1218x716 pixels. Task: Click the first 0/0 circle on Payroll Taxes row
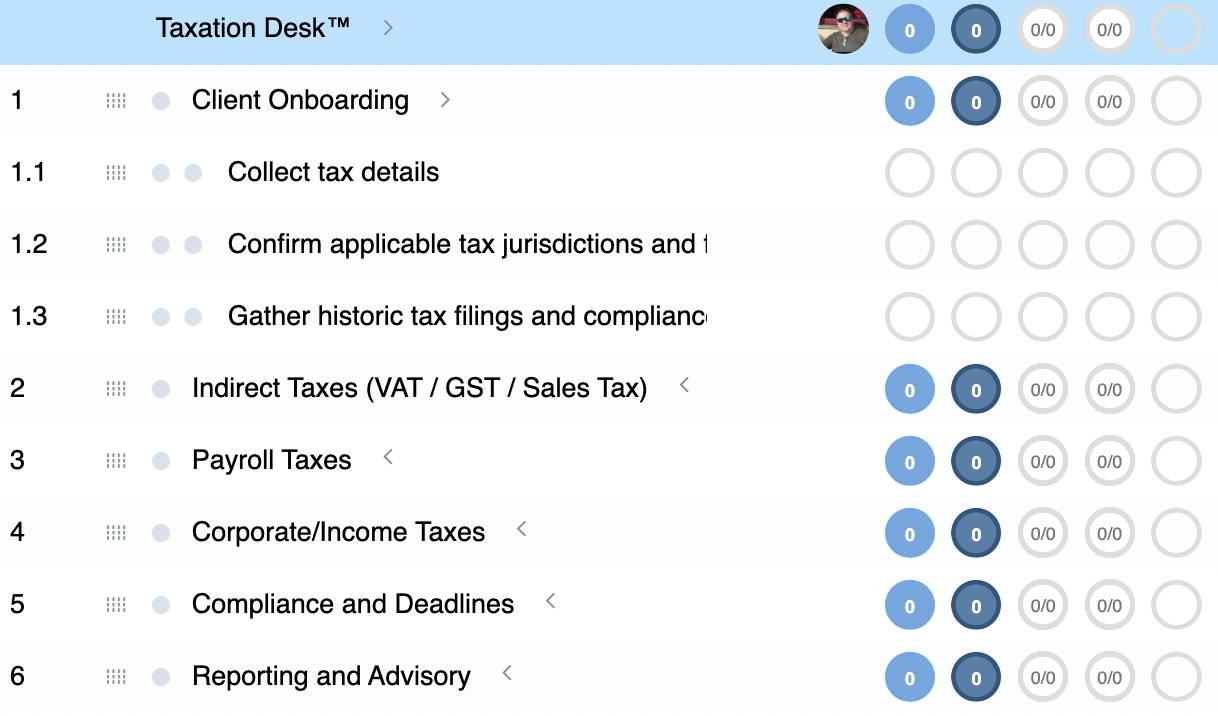pos(1043,461)
